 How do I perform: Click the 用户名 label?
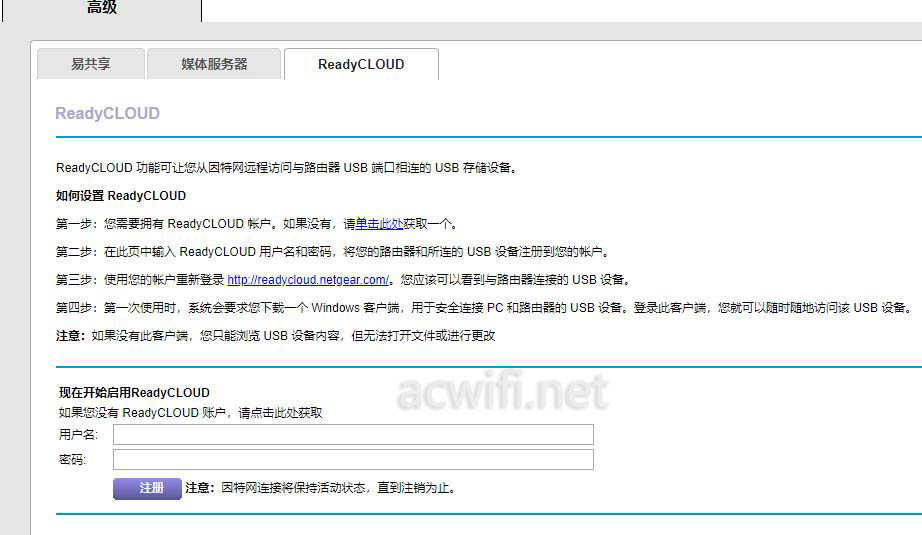tap(78, 434)
